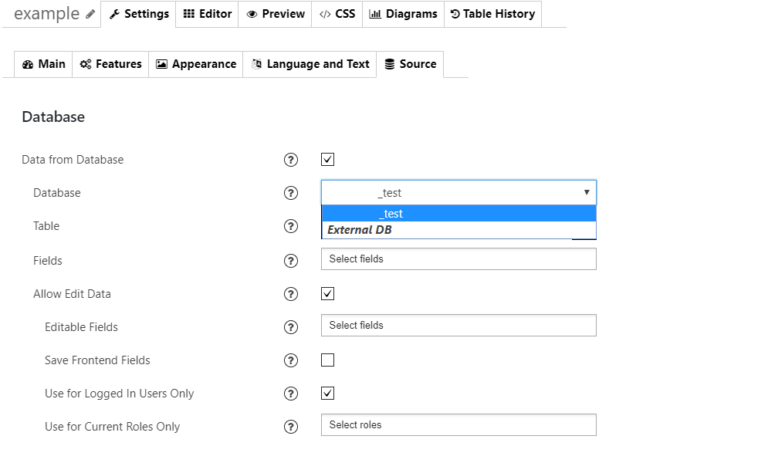Click help icon next to Database row
Viewport: 768px width, 463px height.
pos(291,193)
